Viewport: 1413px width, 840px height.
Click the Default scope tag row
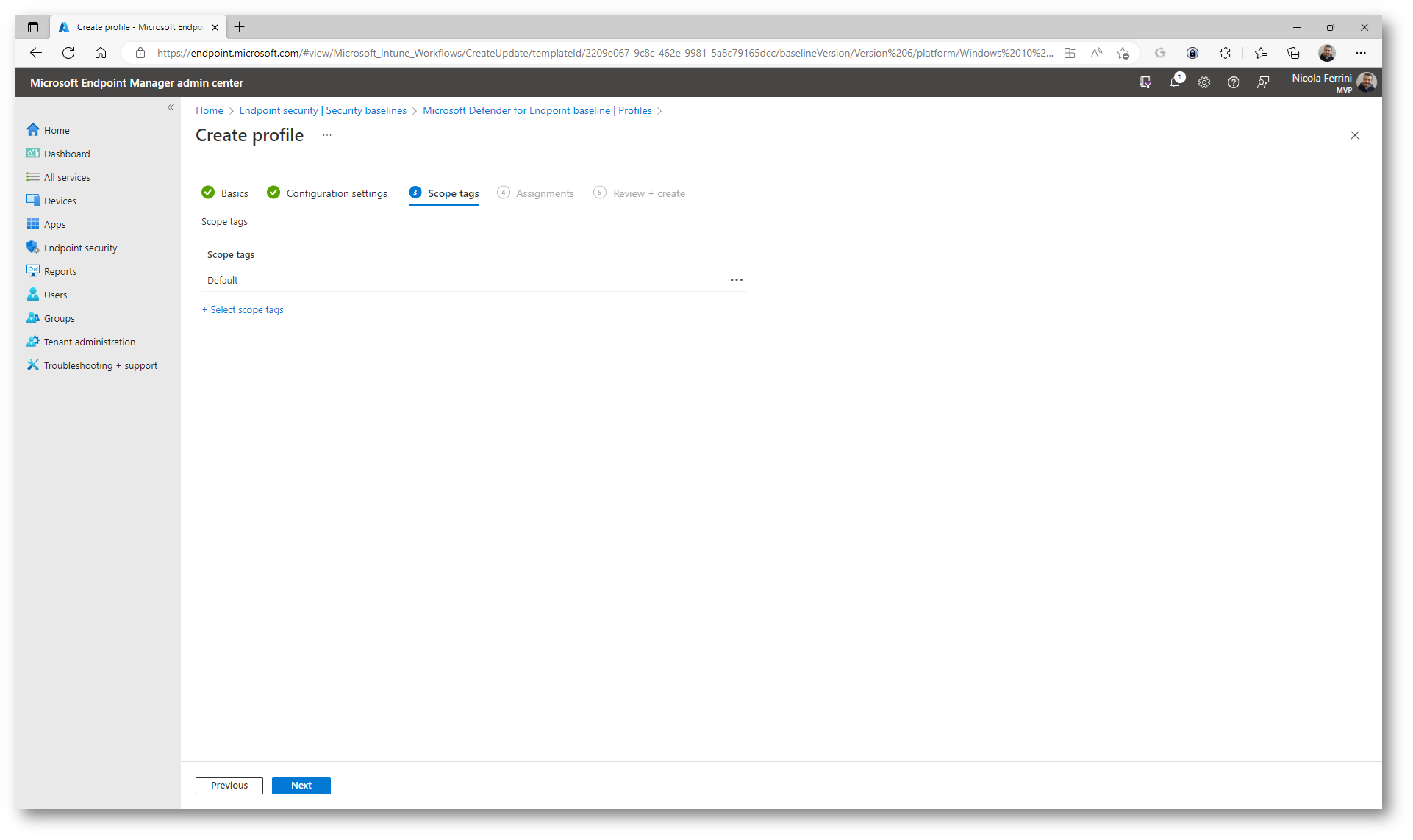[x=474, y=280]
